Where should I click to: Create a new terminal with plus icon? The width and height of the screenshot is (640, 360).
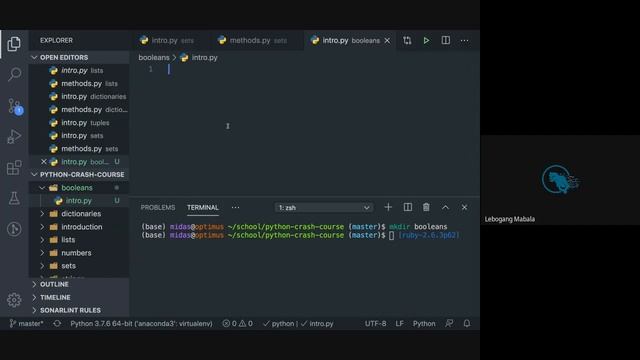(388, 207)
